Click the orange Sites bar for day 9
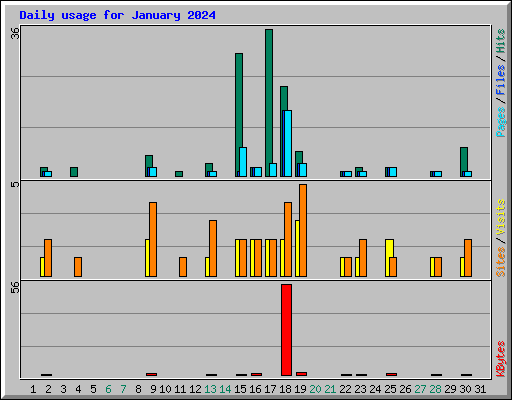 point(153,239)
